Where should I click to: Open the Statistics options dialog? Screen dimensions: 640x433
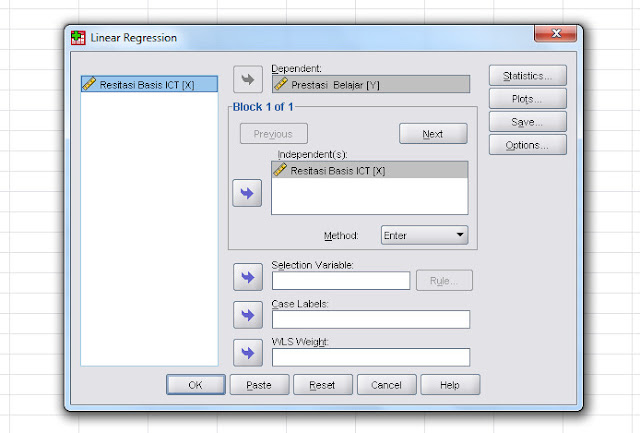point(528,75)
